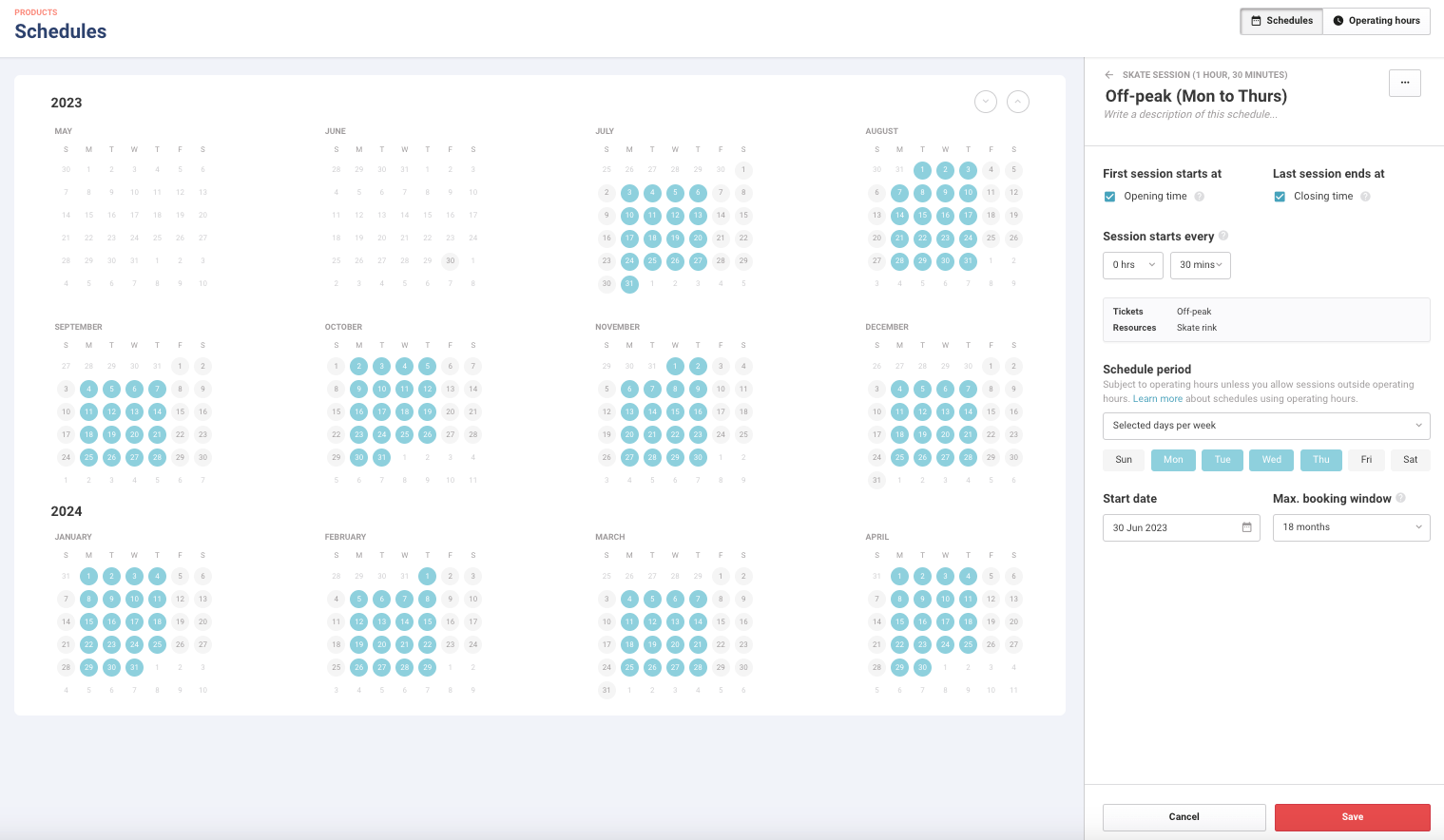Click the back arrow beside Skate Session

(x=1108, y=75)
